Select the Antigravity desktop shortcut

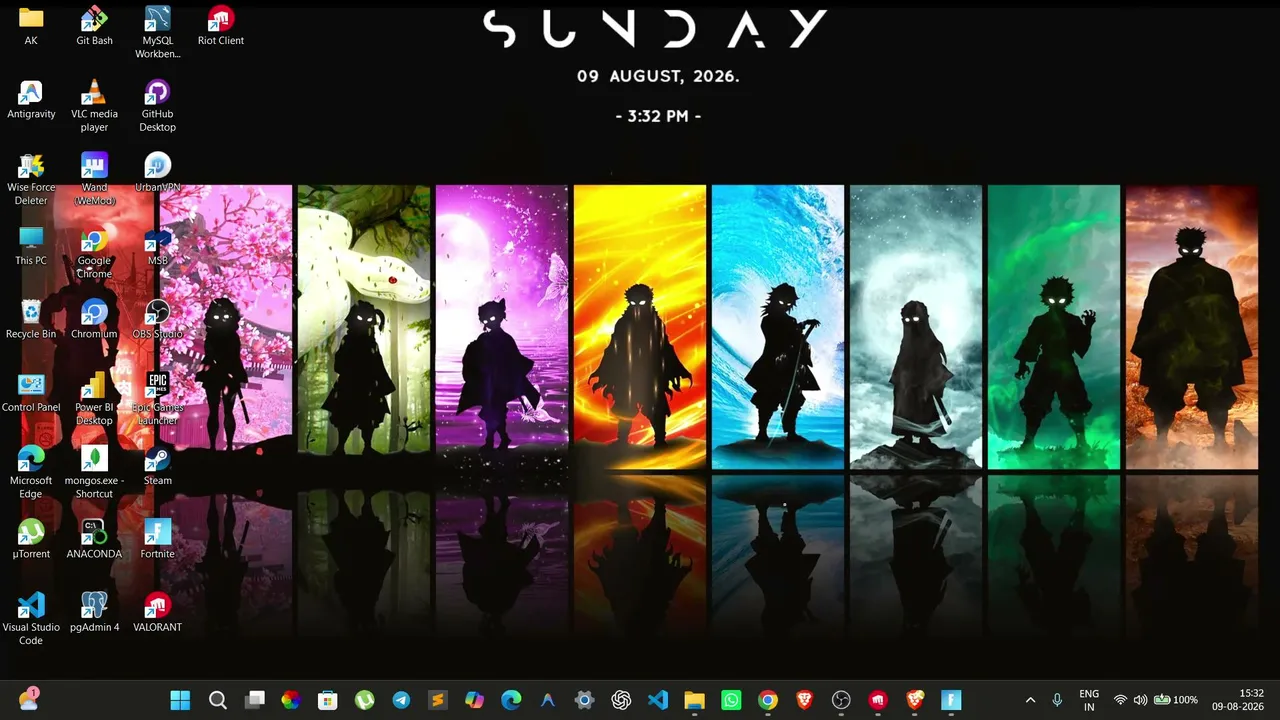(x=31, y=99)
